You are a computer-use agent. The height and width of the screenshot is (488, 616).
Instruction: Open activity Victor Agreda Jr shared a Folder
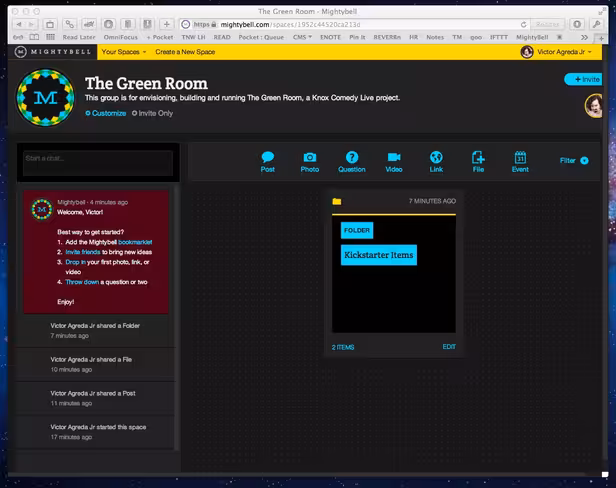pos(95,330)
